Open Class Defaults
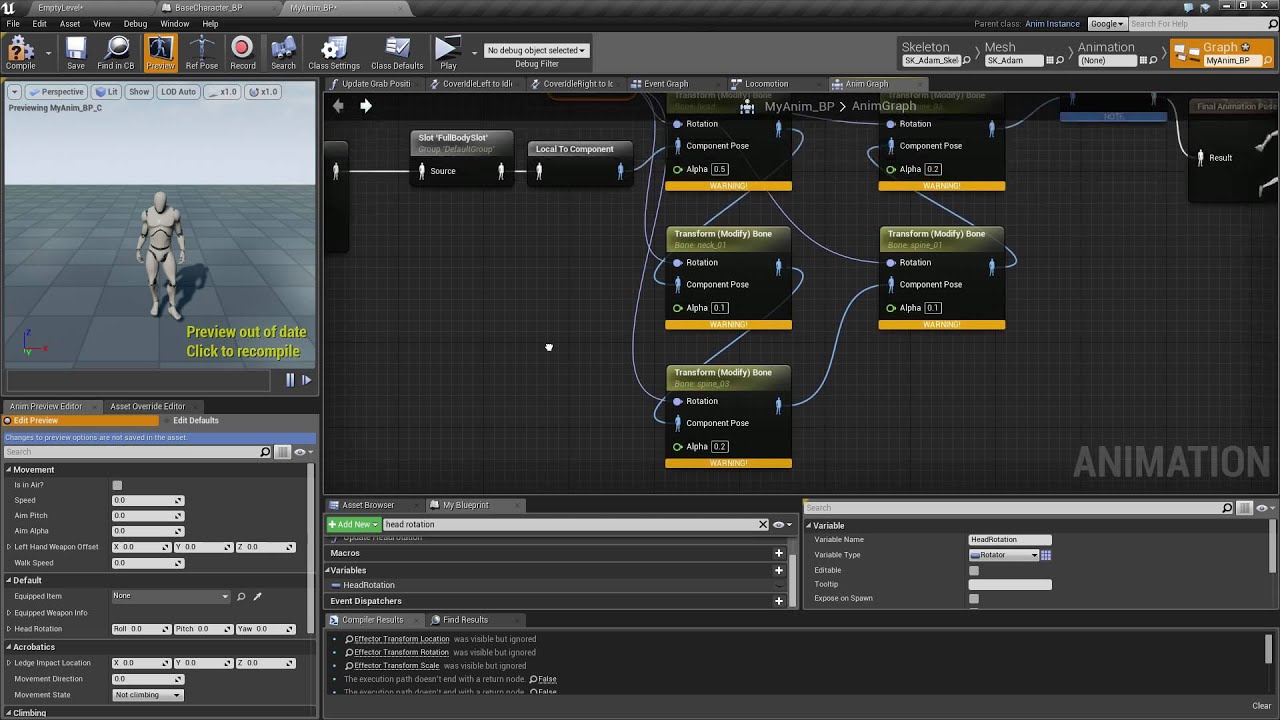The image size is (1280, 720). coord(397,52)
